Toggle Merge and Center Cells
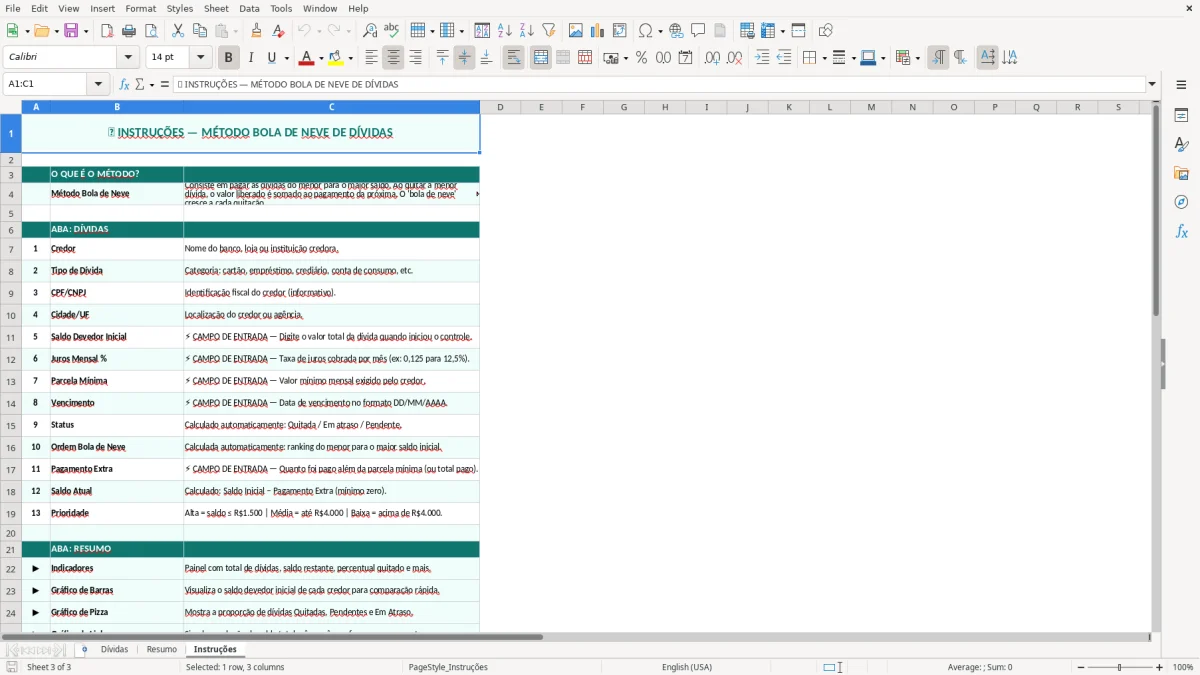The image size is (1200, 675). click(540, 58)
